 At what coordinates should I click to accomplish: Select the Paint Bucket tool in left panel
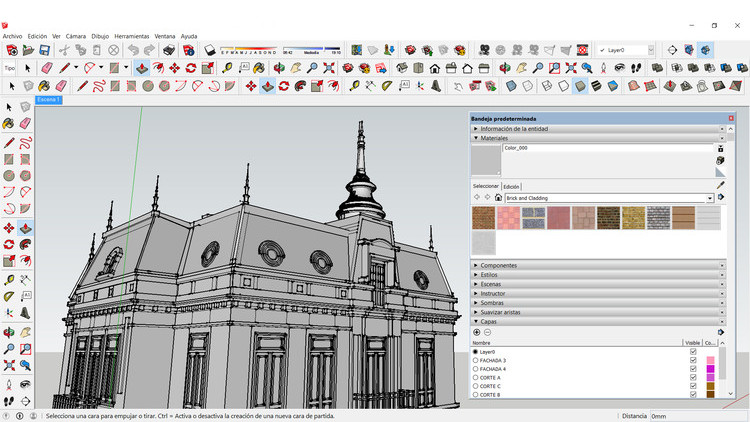tap(9, 123)
